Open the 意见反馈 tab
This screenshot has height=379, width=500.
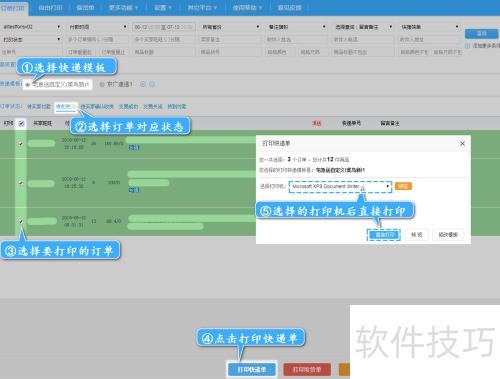pos(289,7)
